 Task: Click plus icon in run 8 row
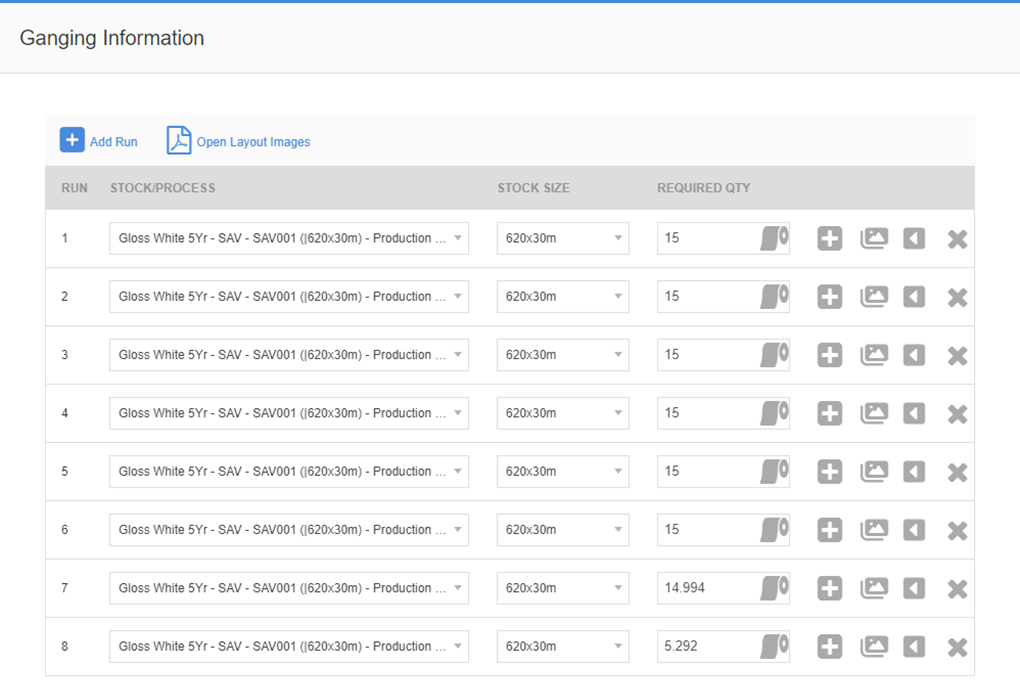pos(829,647)
